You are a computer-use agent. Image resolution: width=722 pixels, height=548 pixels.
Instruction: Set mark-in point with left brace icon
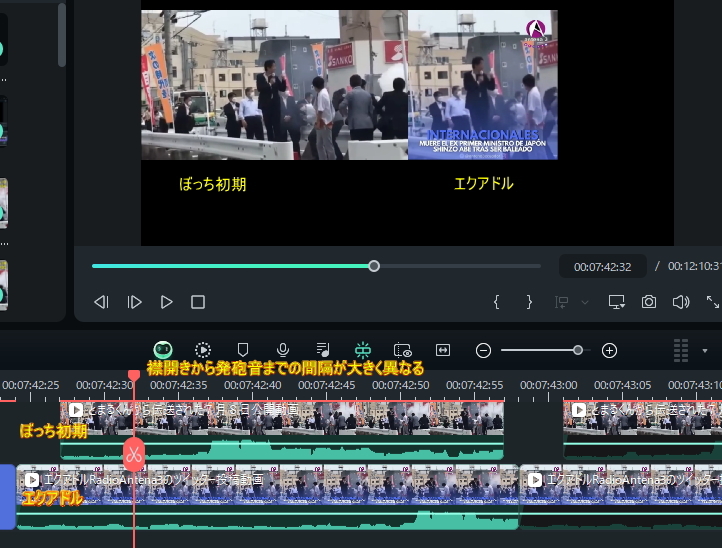point(496,302)
